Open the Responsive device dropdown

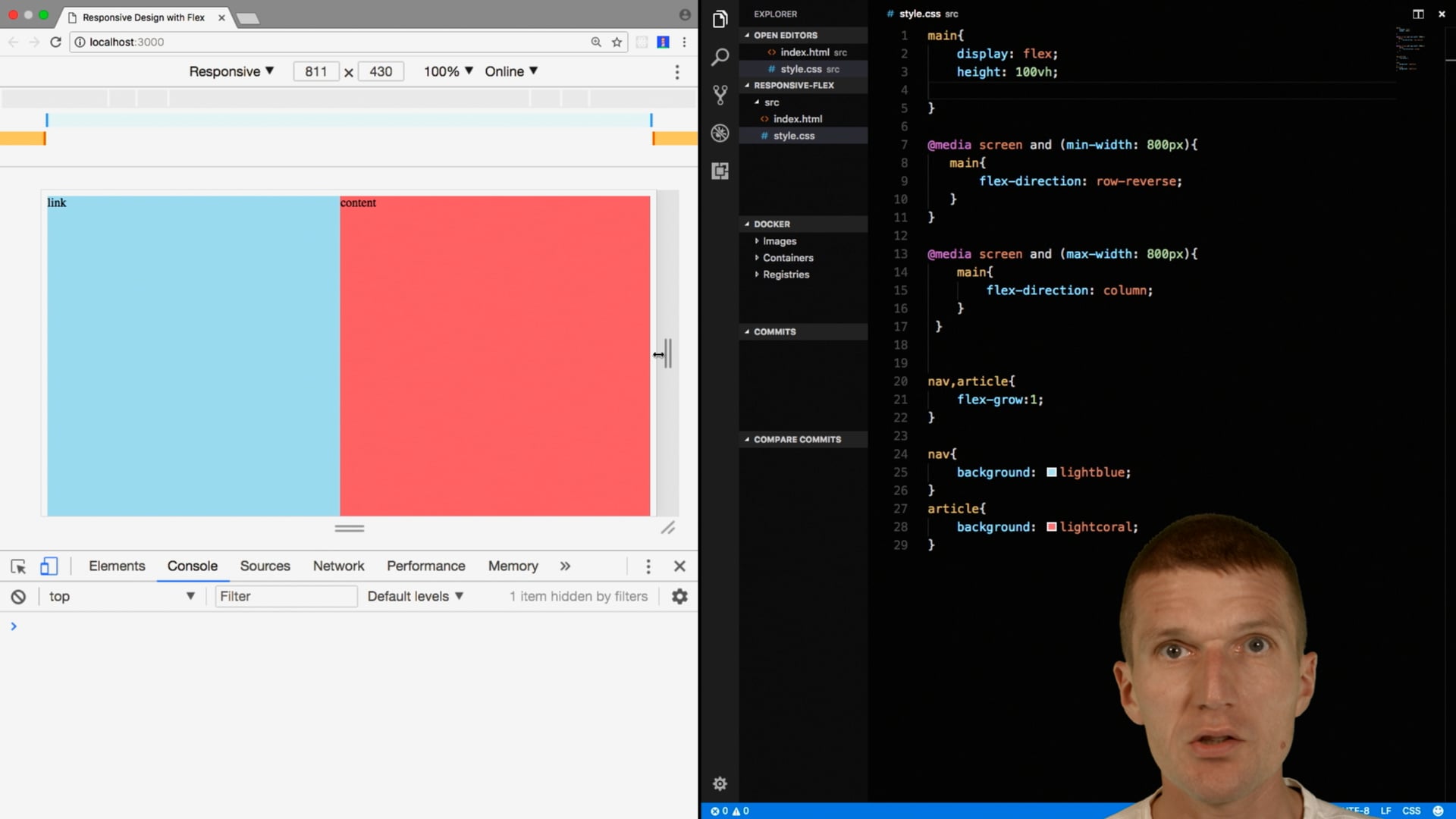click(x=231, y=71)
